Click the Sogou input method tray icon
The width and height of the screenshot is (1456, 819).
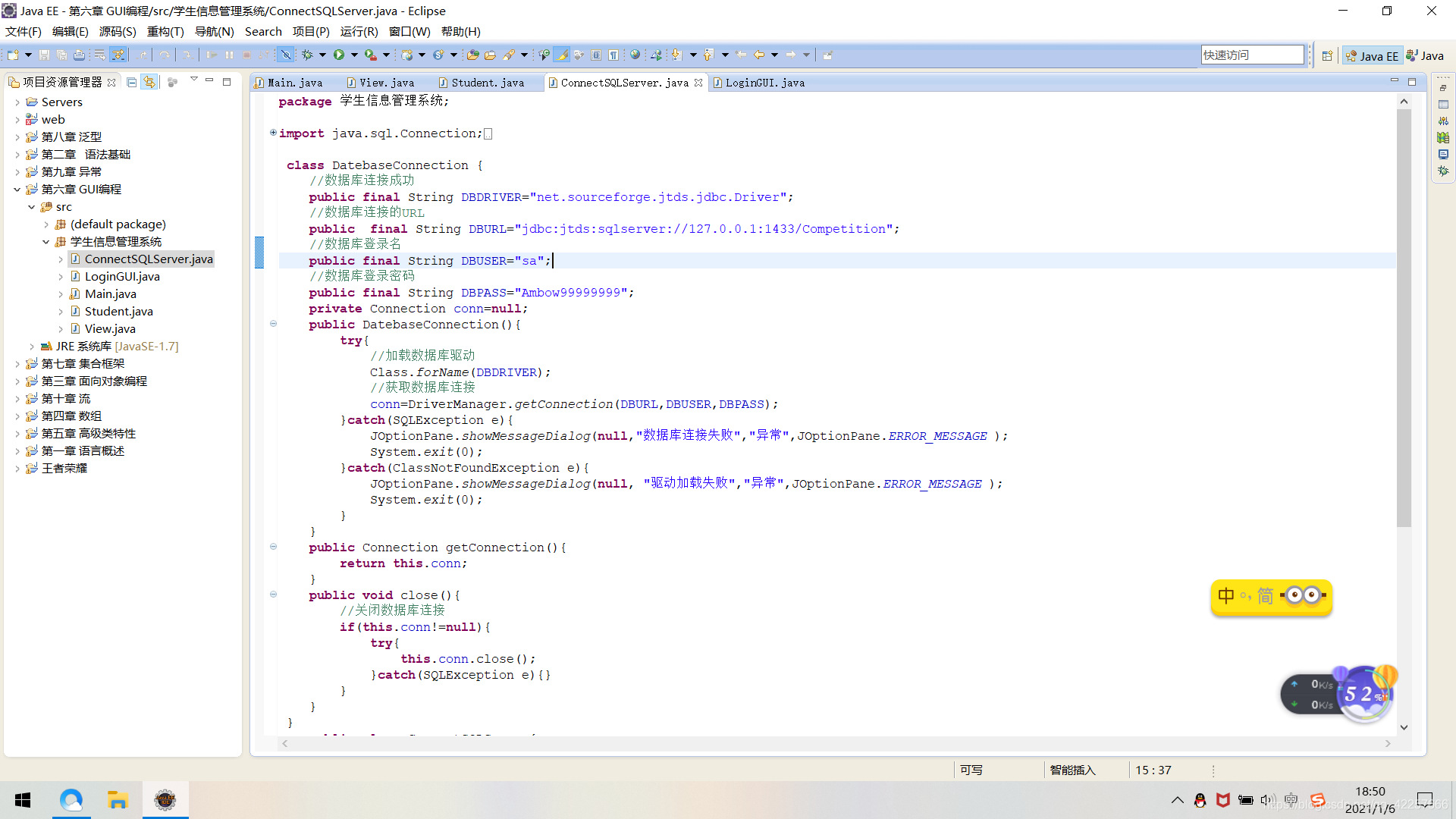tap(1318, 800)
